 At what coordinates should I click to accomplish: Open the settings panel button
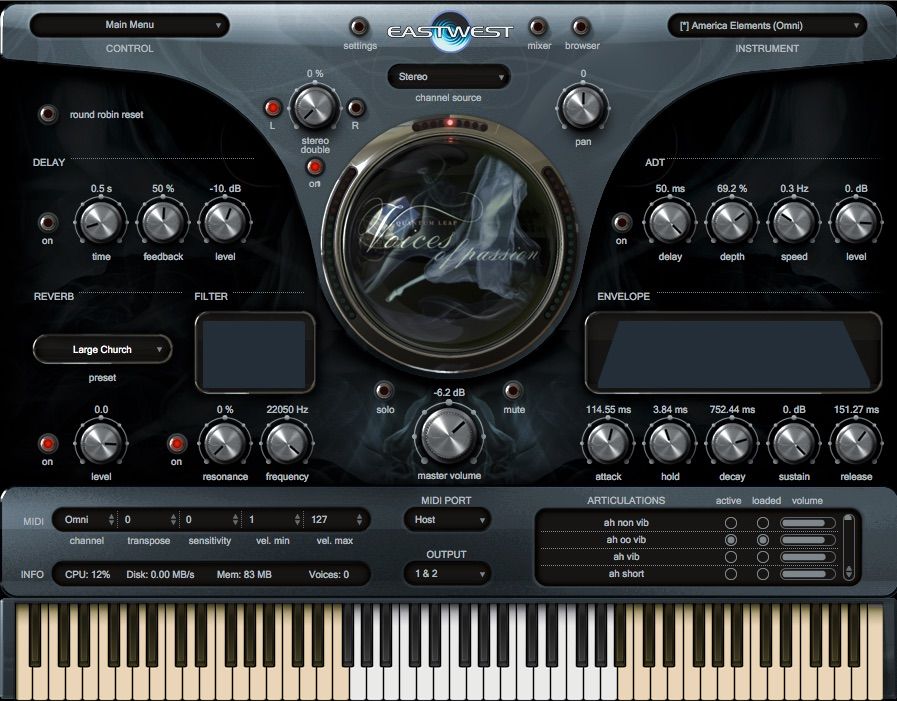point(359,27)
